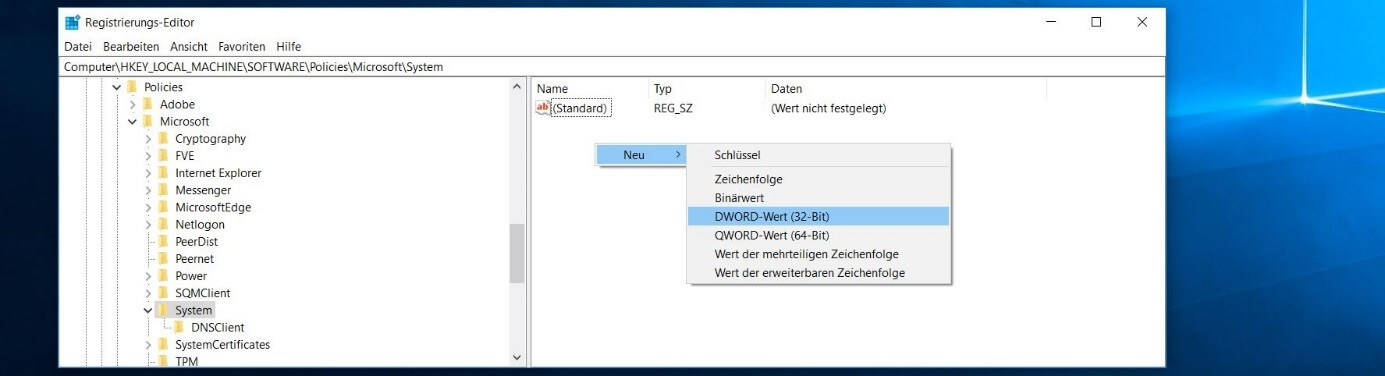The width and height of the screenshot is (1385, 376).
Task: Select Binärwert in the submenu
Action: pos(818,198)
